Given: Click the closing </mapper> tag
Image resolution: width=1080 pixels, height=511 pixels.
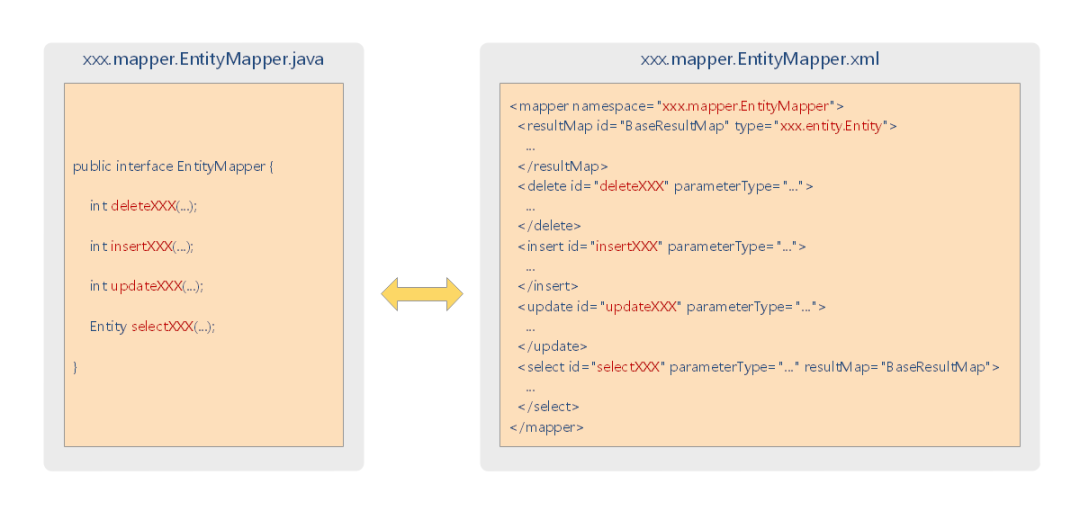Looking at the screenshot, I should pyautogui.click(x=547, y=427).
